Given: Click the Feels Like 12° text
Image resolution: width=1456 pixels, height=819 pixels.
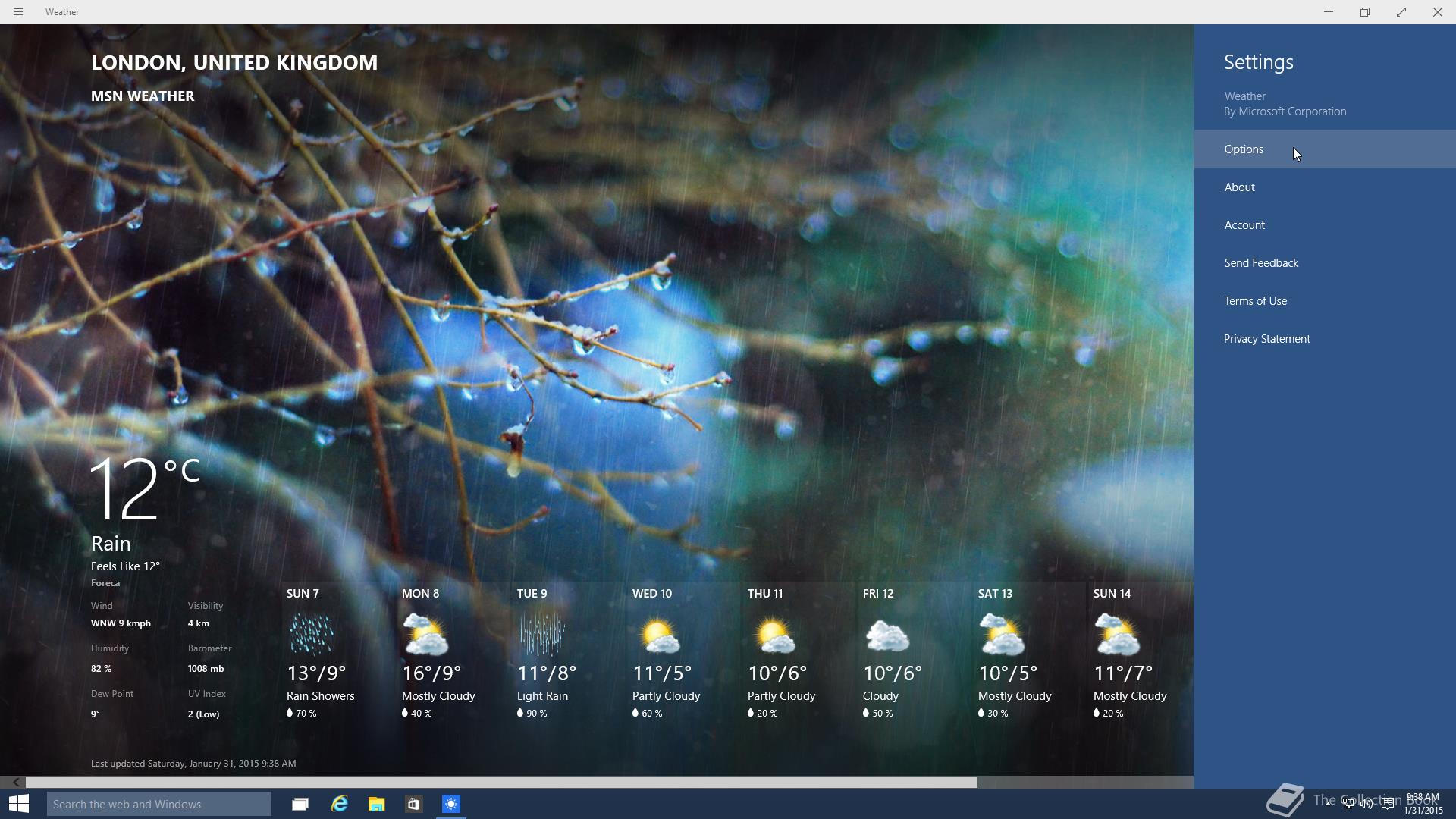Looking at the screenshot, I should tap(125, 566).
